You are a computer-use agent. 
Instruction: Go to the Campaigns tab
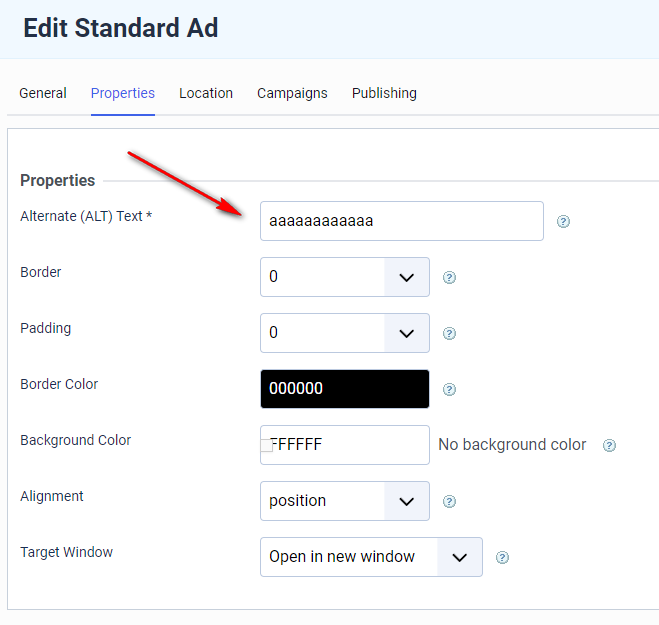292,93
